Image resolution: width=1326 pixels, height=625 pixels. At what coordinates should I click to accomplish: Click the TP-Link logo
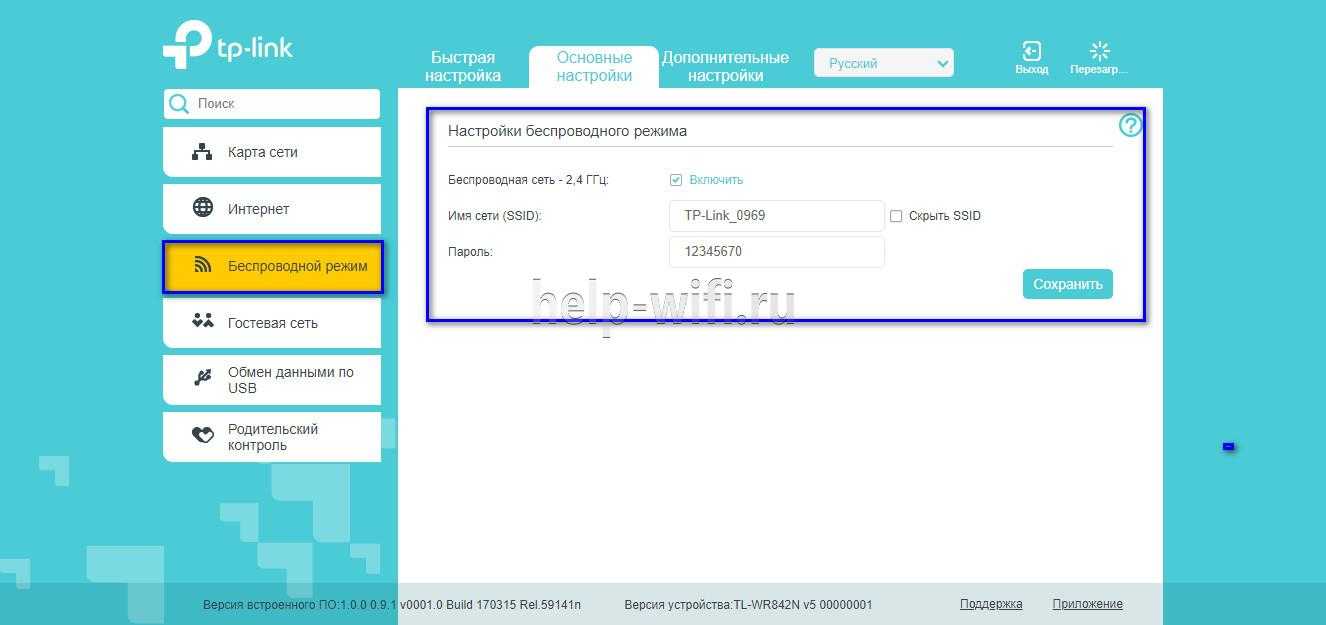point(228,45)
